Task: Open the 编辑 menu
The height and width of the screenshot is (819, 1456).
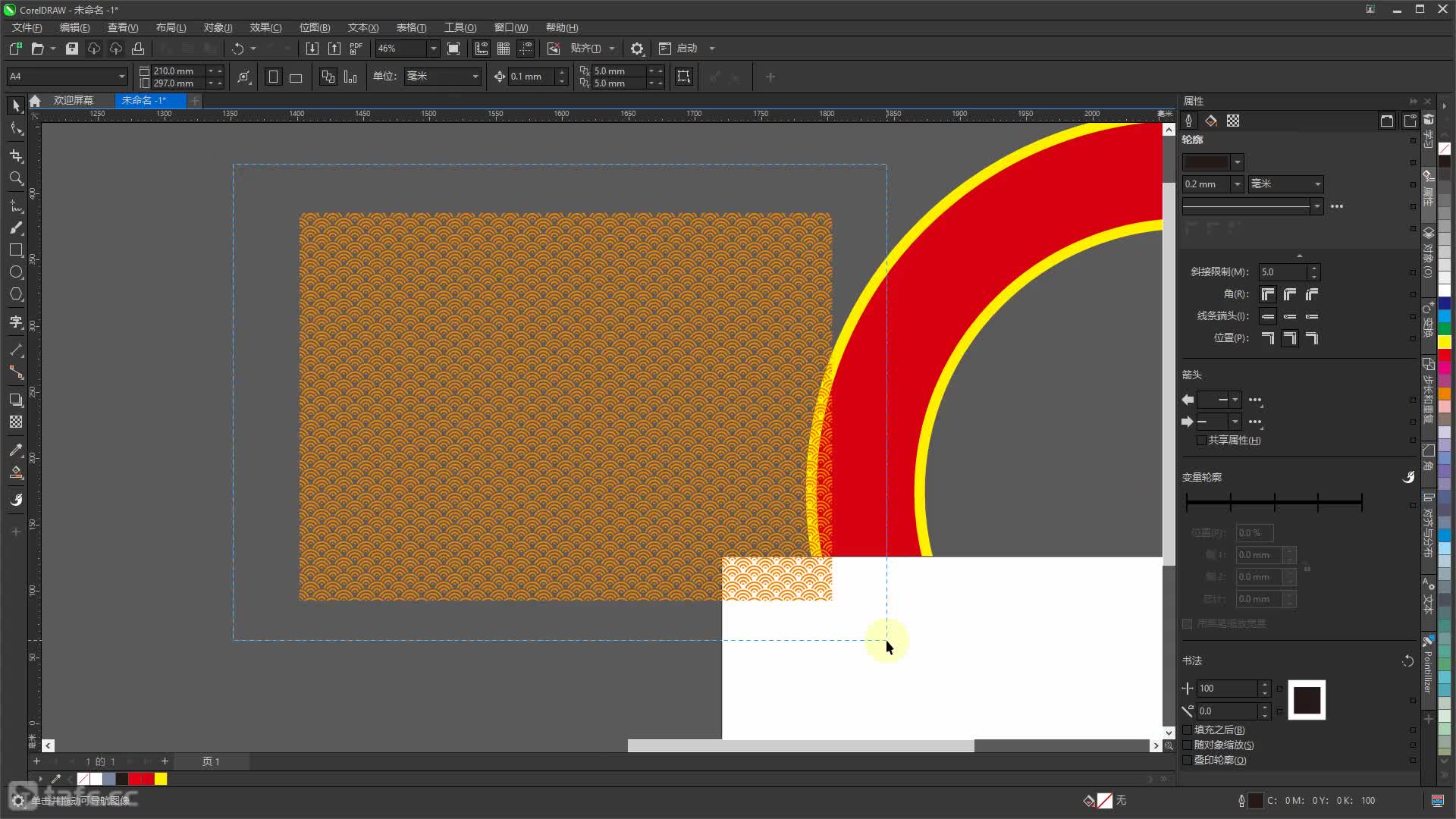Action: tap(74, 28)
